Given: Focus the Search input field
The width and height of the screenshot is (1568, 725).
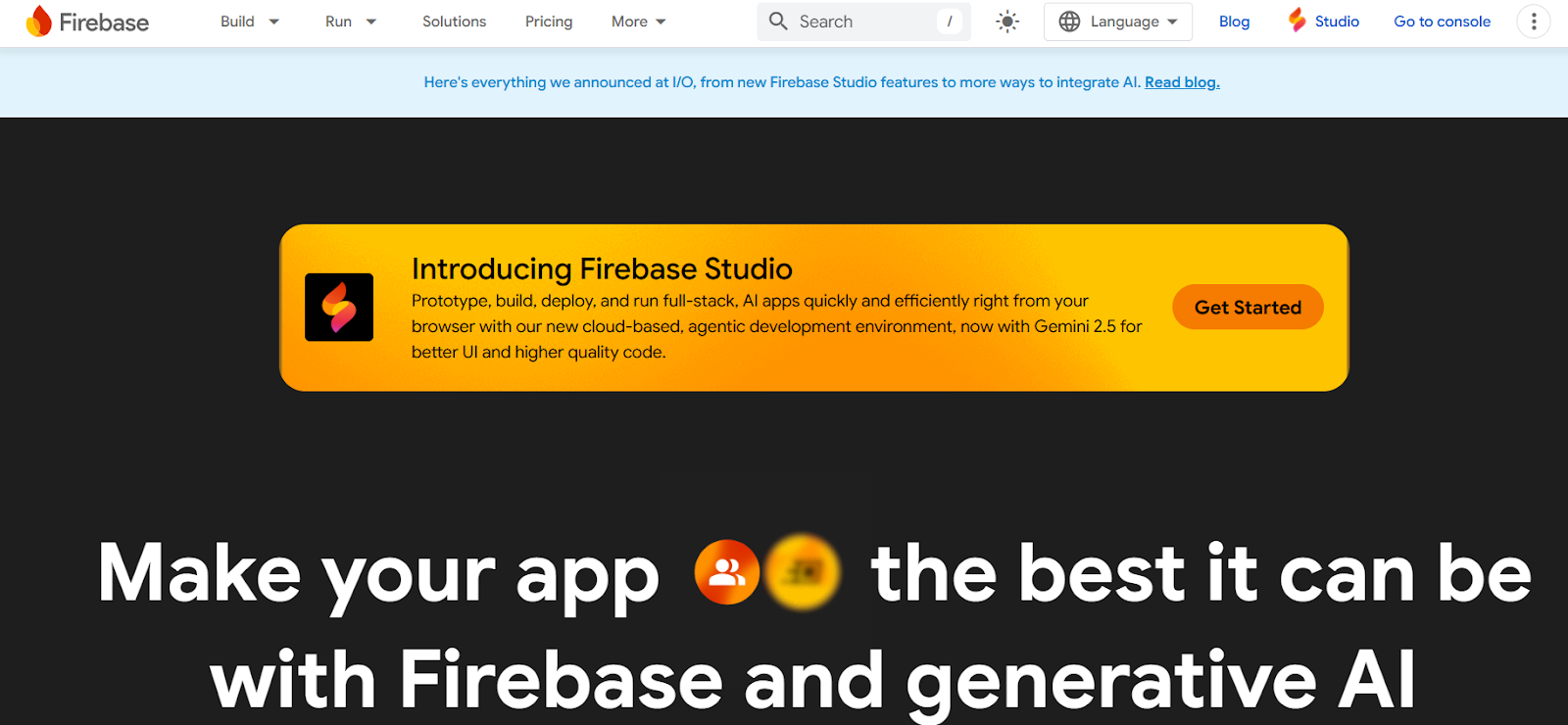Looking at the screenshot, I should (x=863, y=21).
